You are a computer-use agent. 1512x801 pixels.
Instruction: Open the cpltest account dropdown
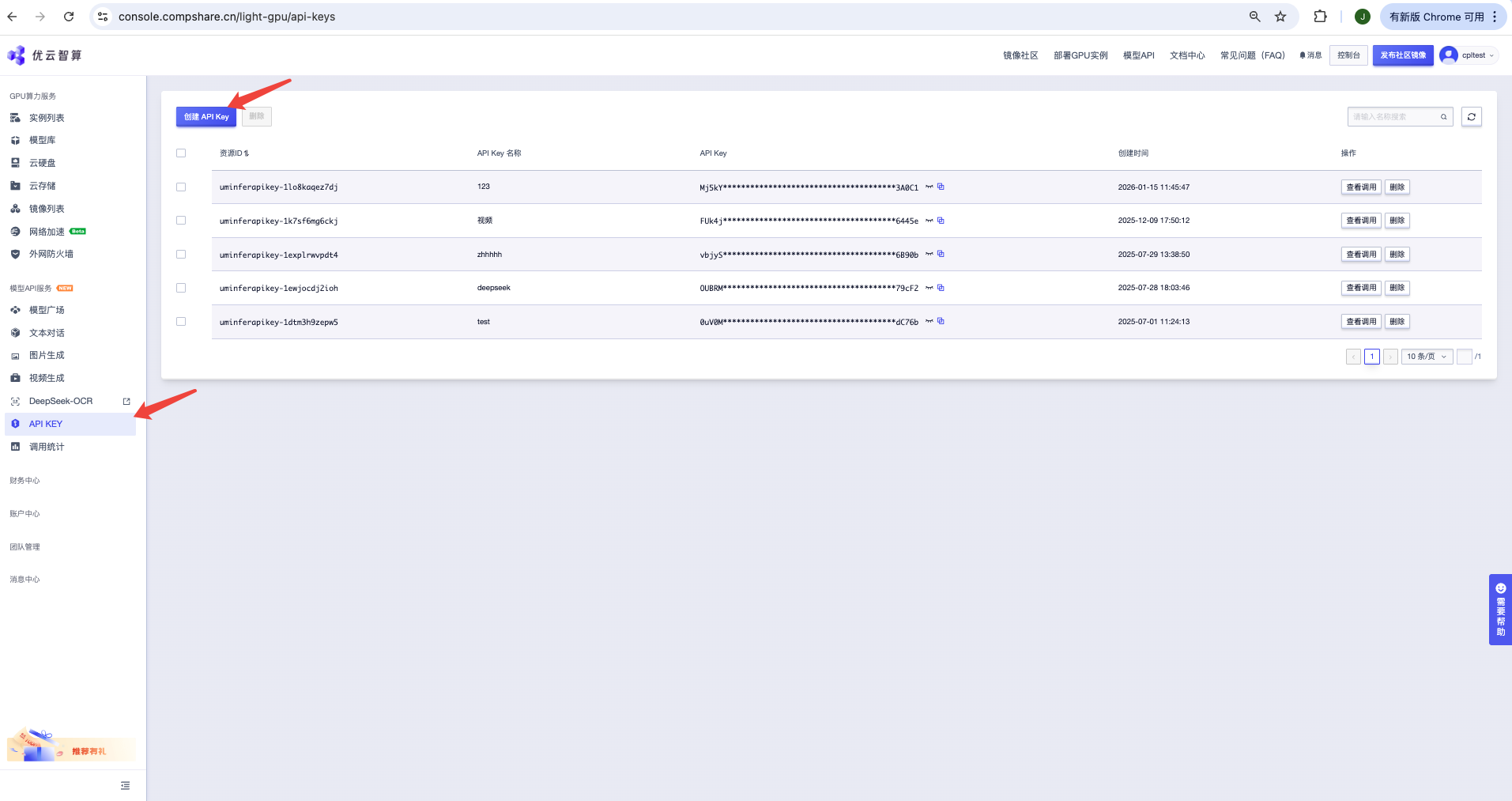point(1469,55)
